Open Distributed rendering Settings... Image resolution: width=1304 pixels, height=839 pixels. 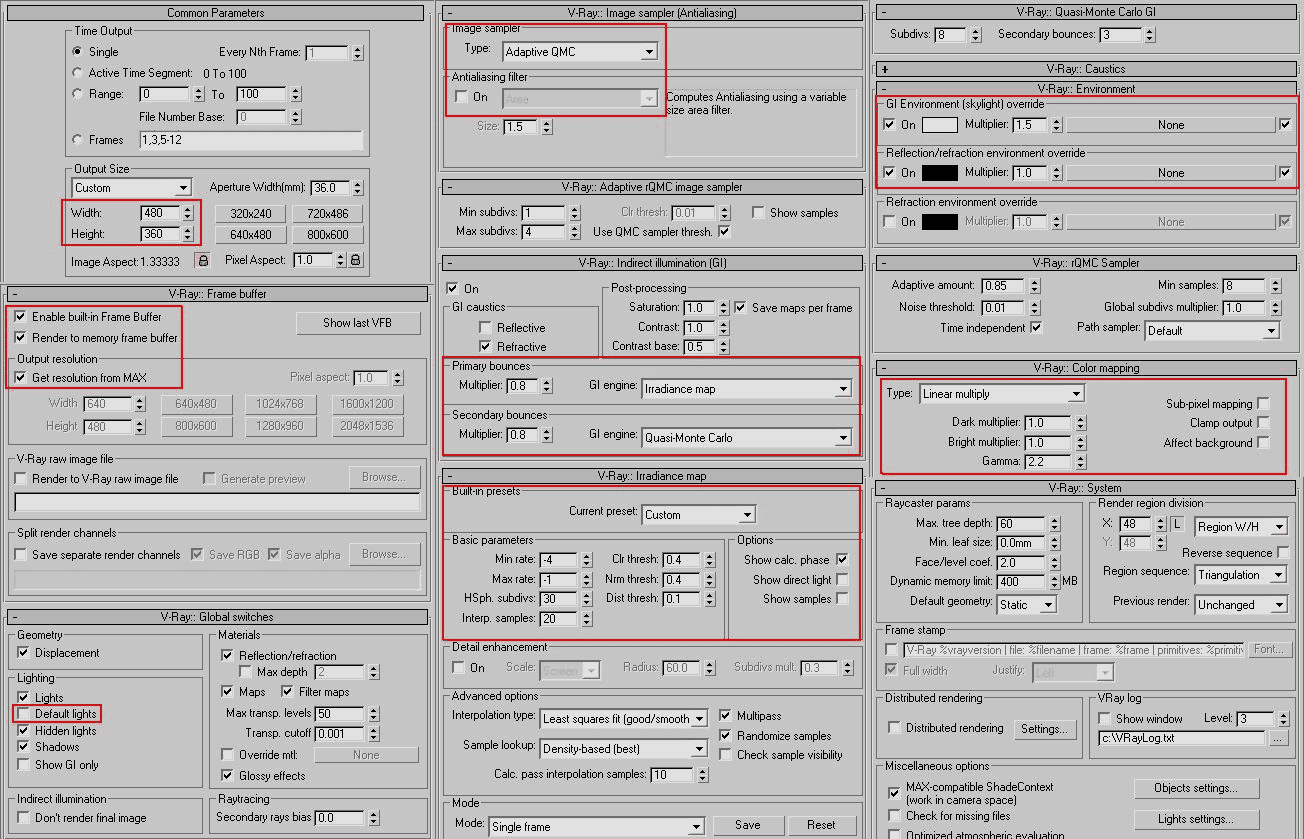tap(1045, 729)
